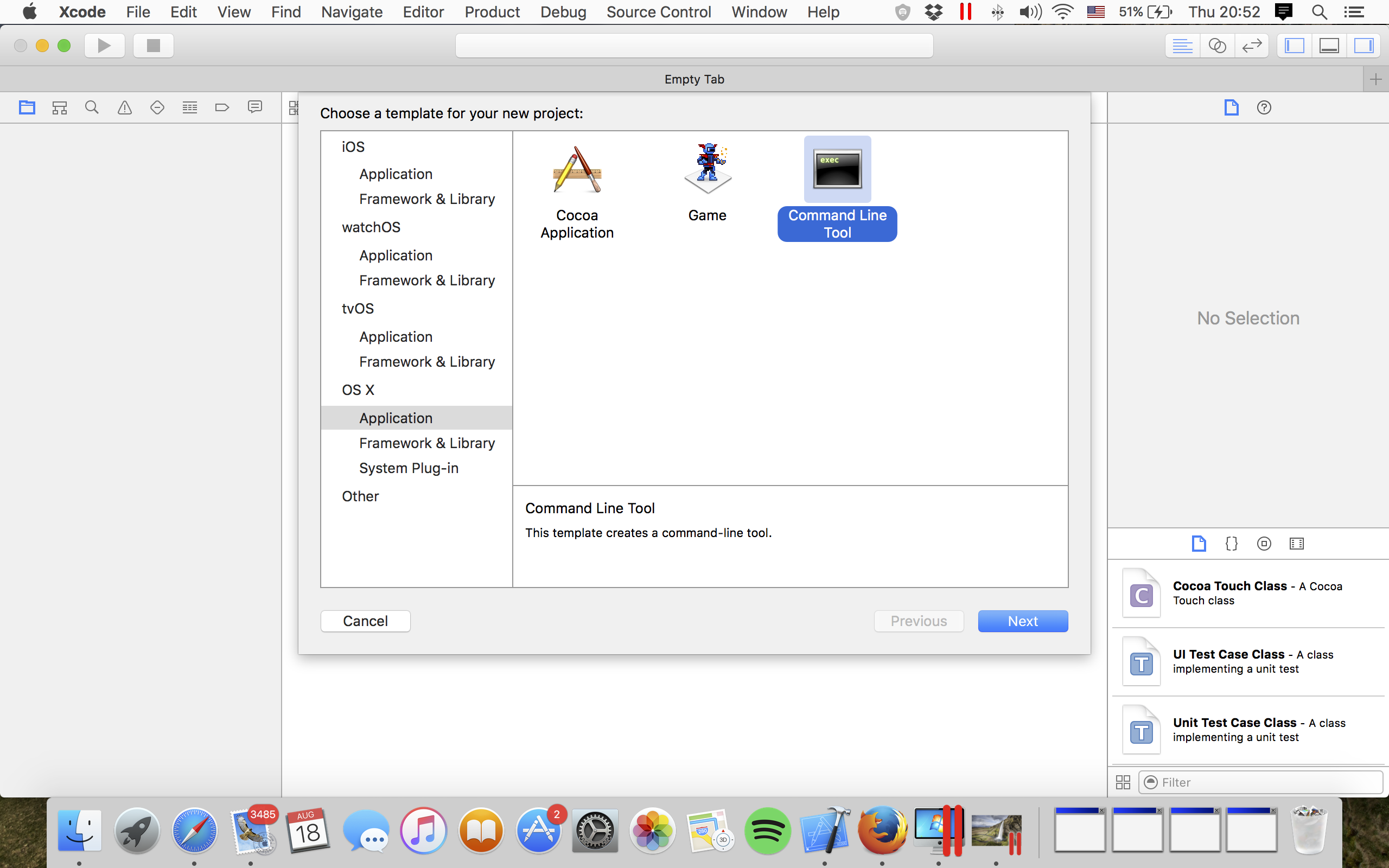Select Unit Test Case Class template
1389x868 pixels.
[1249, 730]
